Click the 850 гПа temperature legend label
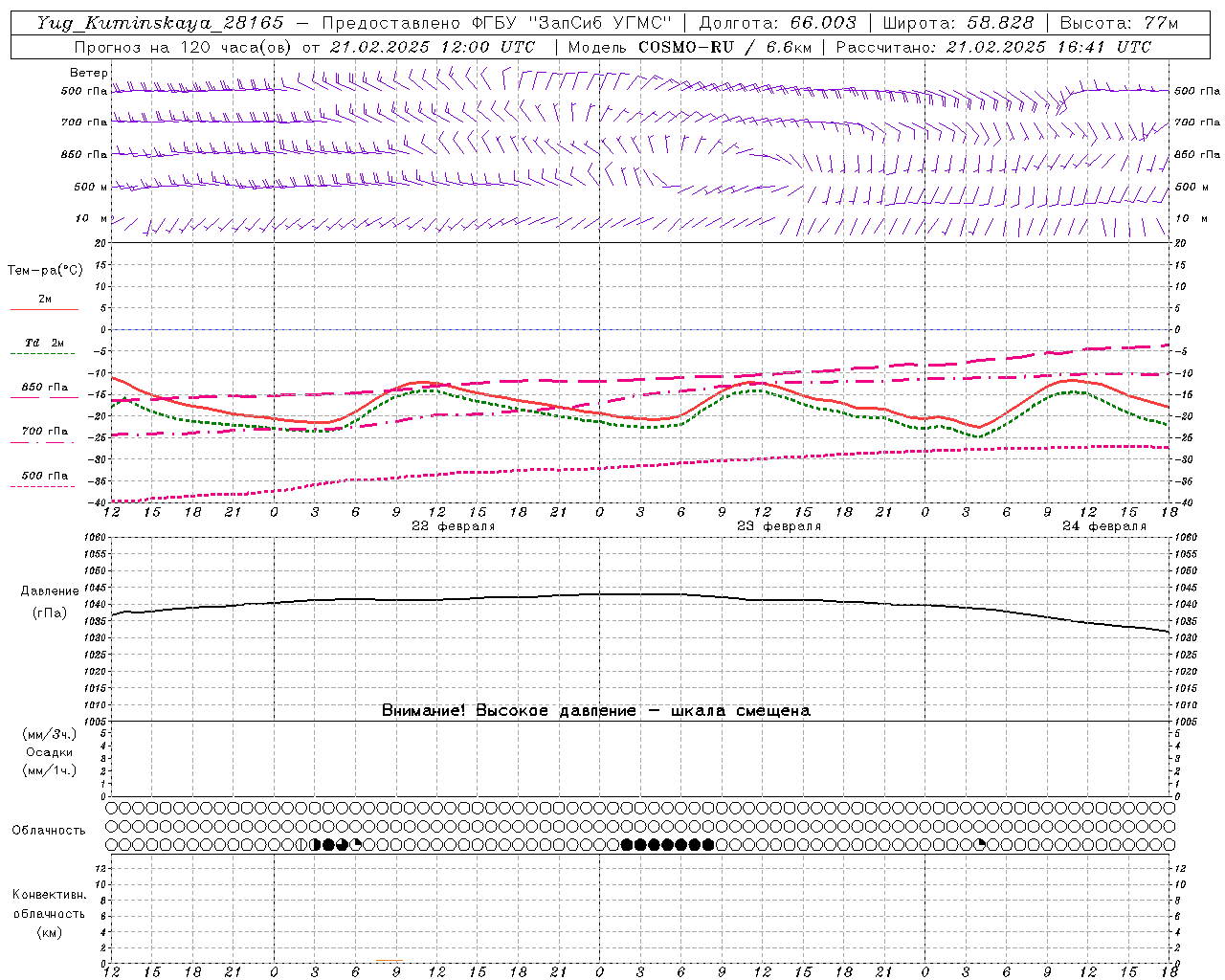The width and height of the screenshot is (1225, 980). point(45,388)
